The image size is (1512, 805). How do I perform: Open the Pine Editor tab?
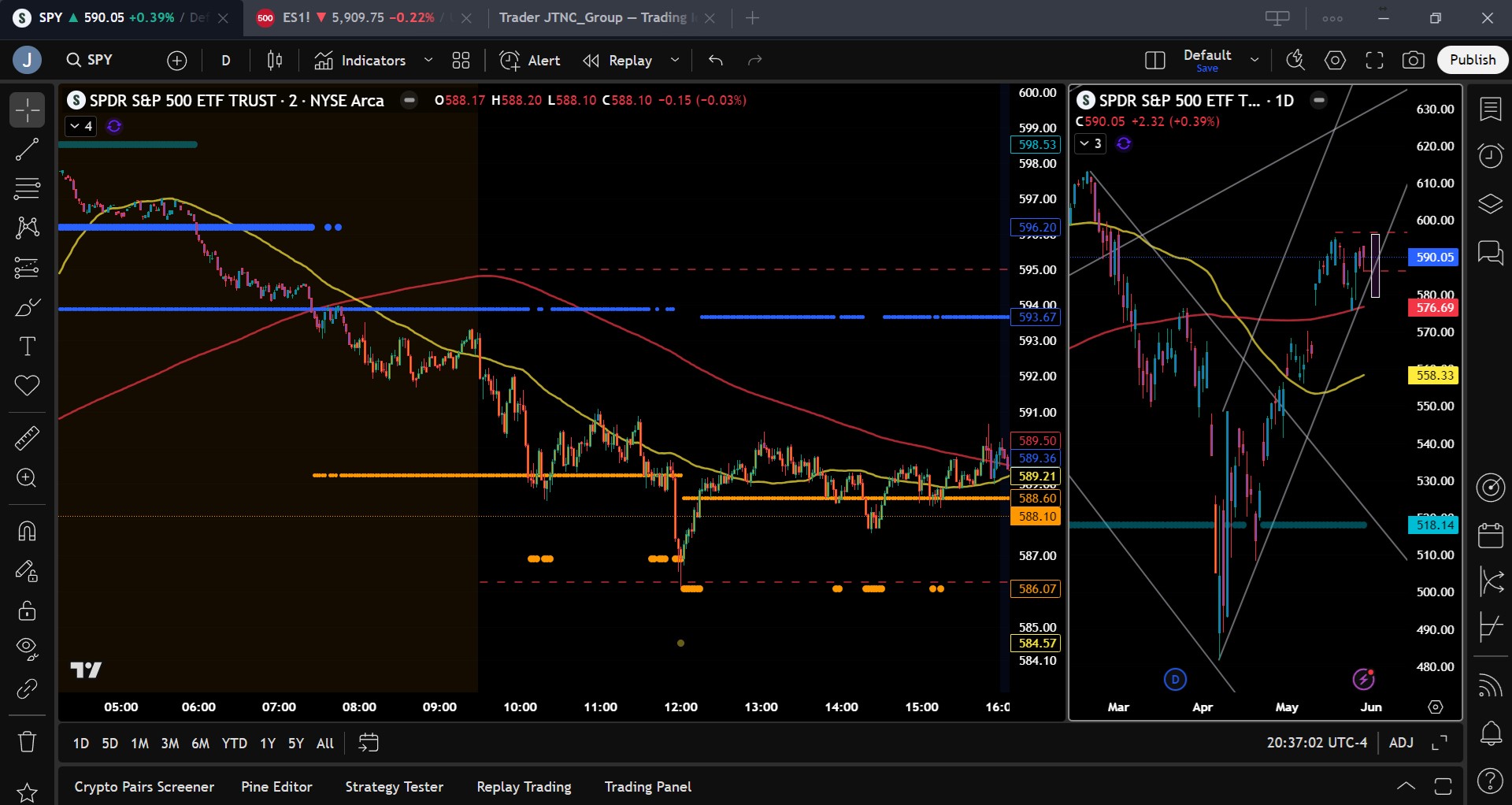276,787
